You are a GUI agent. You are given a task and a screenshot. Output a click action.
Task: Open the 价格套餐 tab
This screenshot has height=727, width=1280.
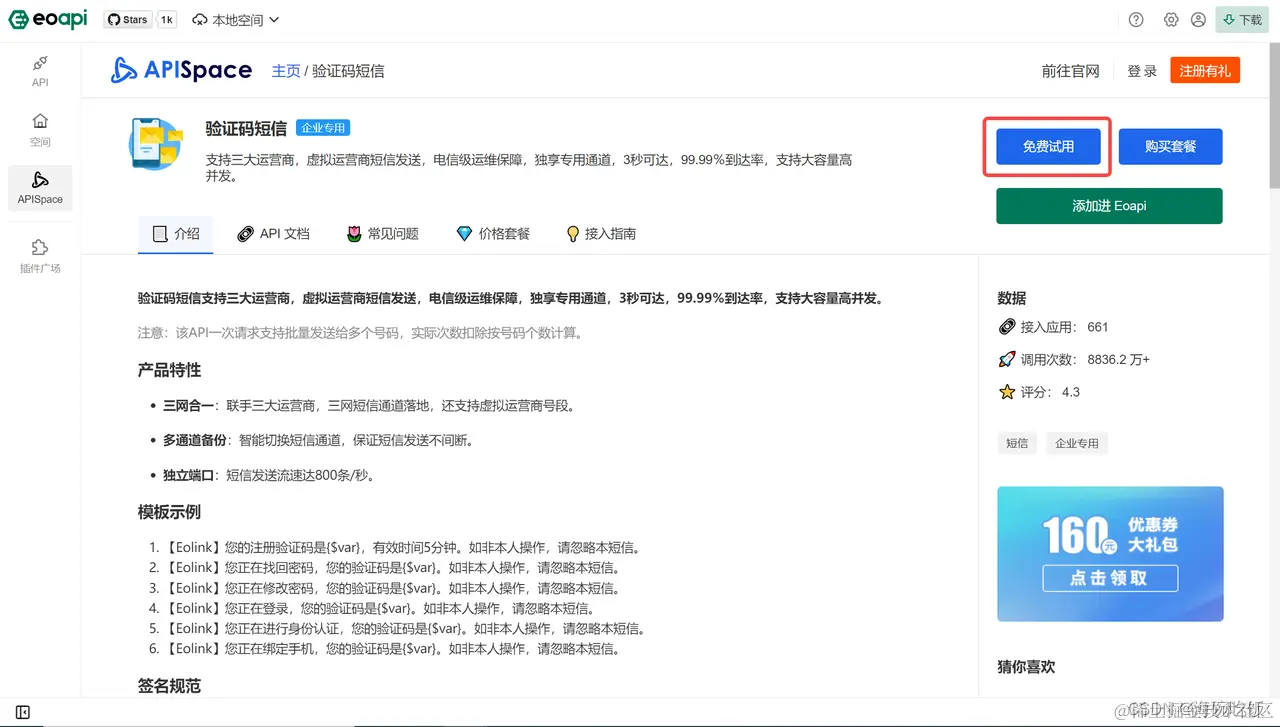(x=491, y=233)
